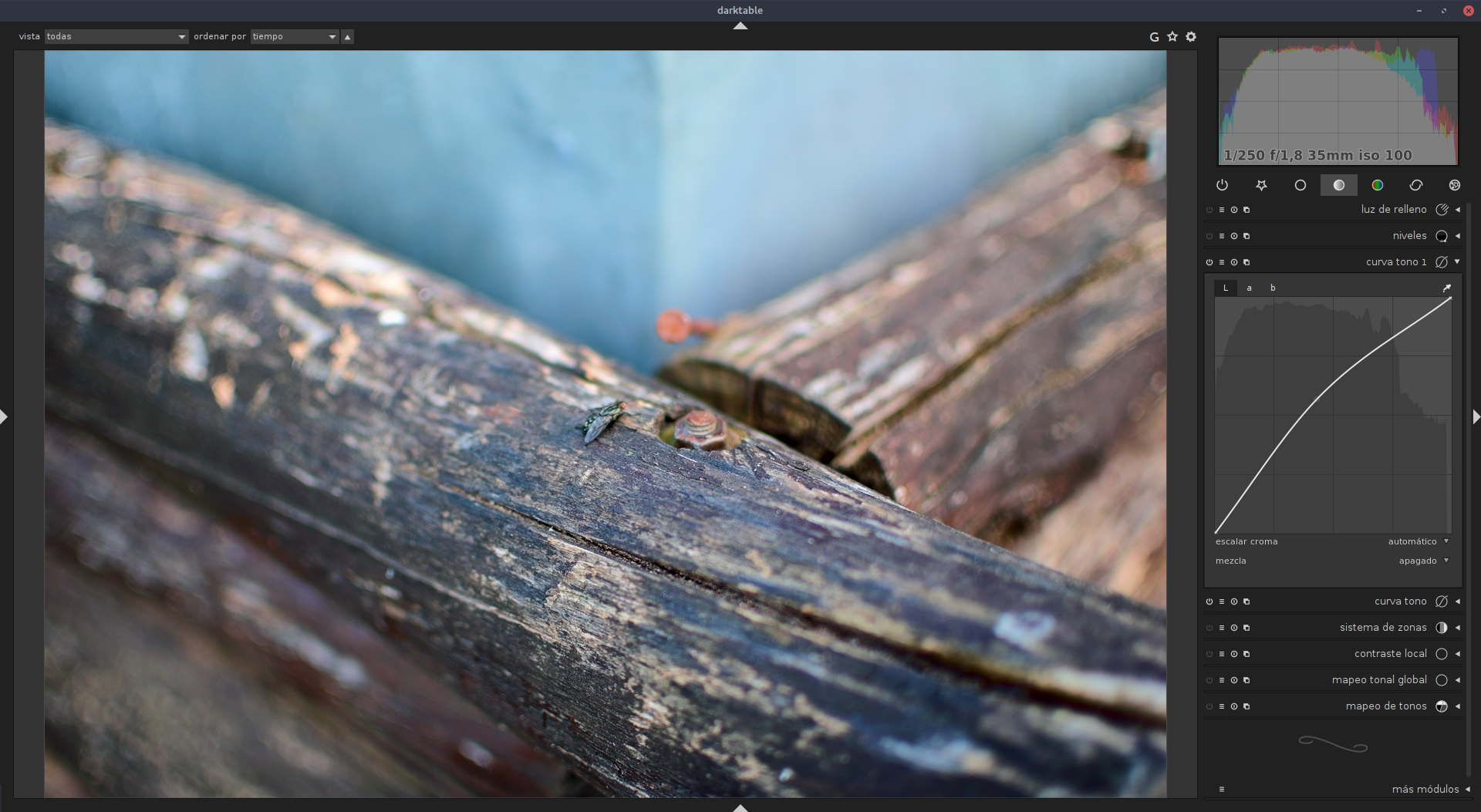Expand curva tono module arrow
The height and width of the screenshot is (812, 1481).
coord(1457,601)
